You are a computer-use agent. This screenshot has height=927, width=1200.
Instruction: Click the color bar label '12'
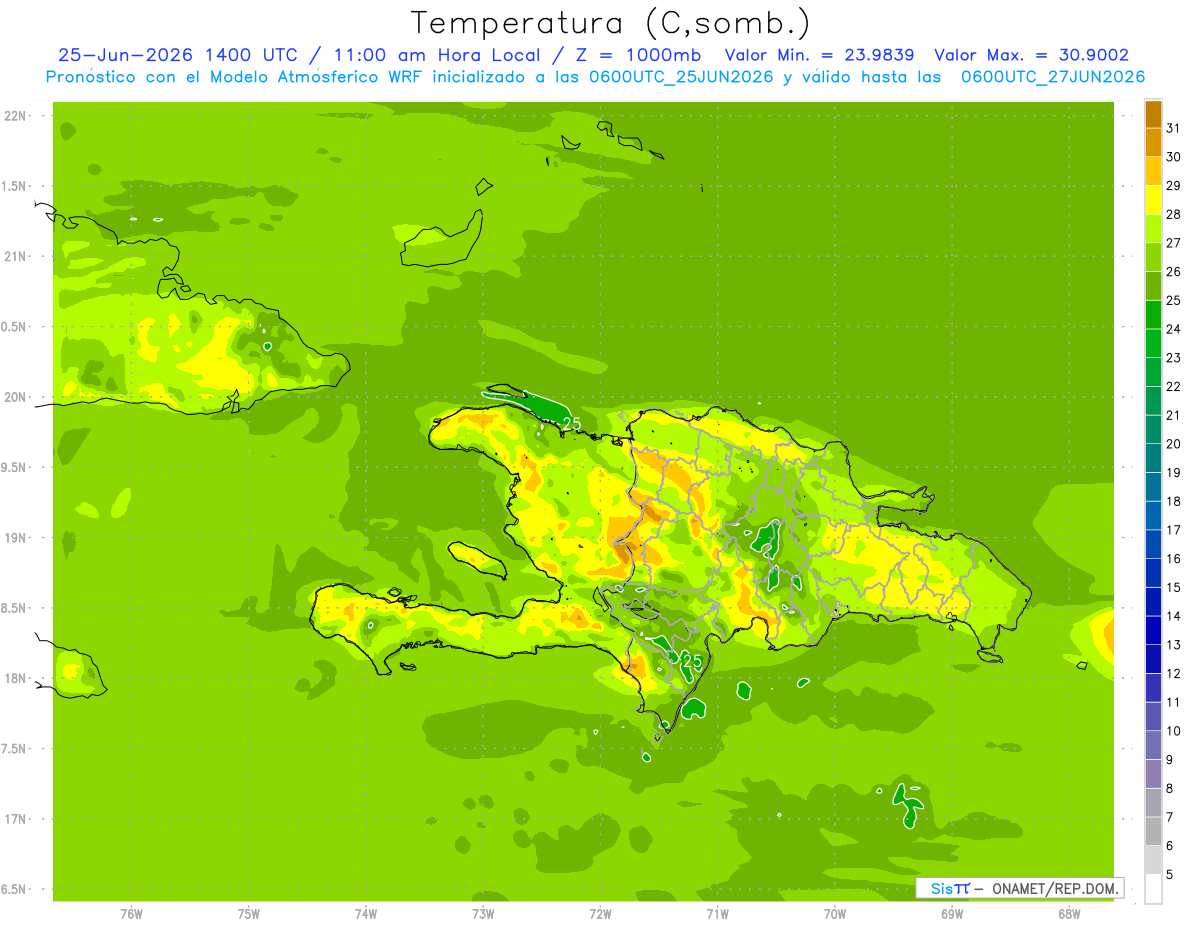coord(1174,674)
